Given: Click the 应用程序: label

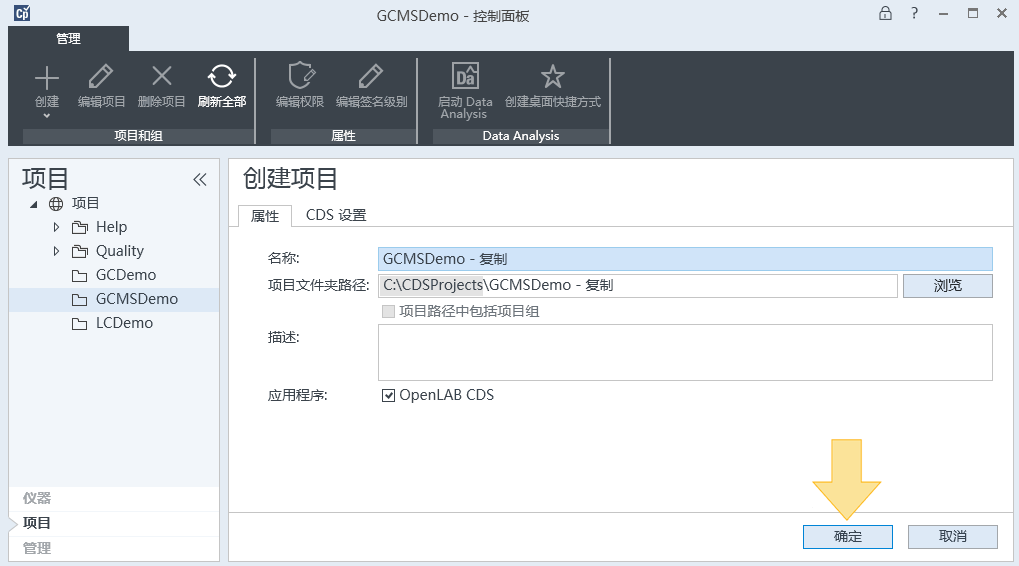Looking at the screenshot, I should (x=298, y=396).
